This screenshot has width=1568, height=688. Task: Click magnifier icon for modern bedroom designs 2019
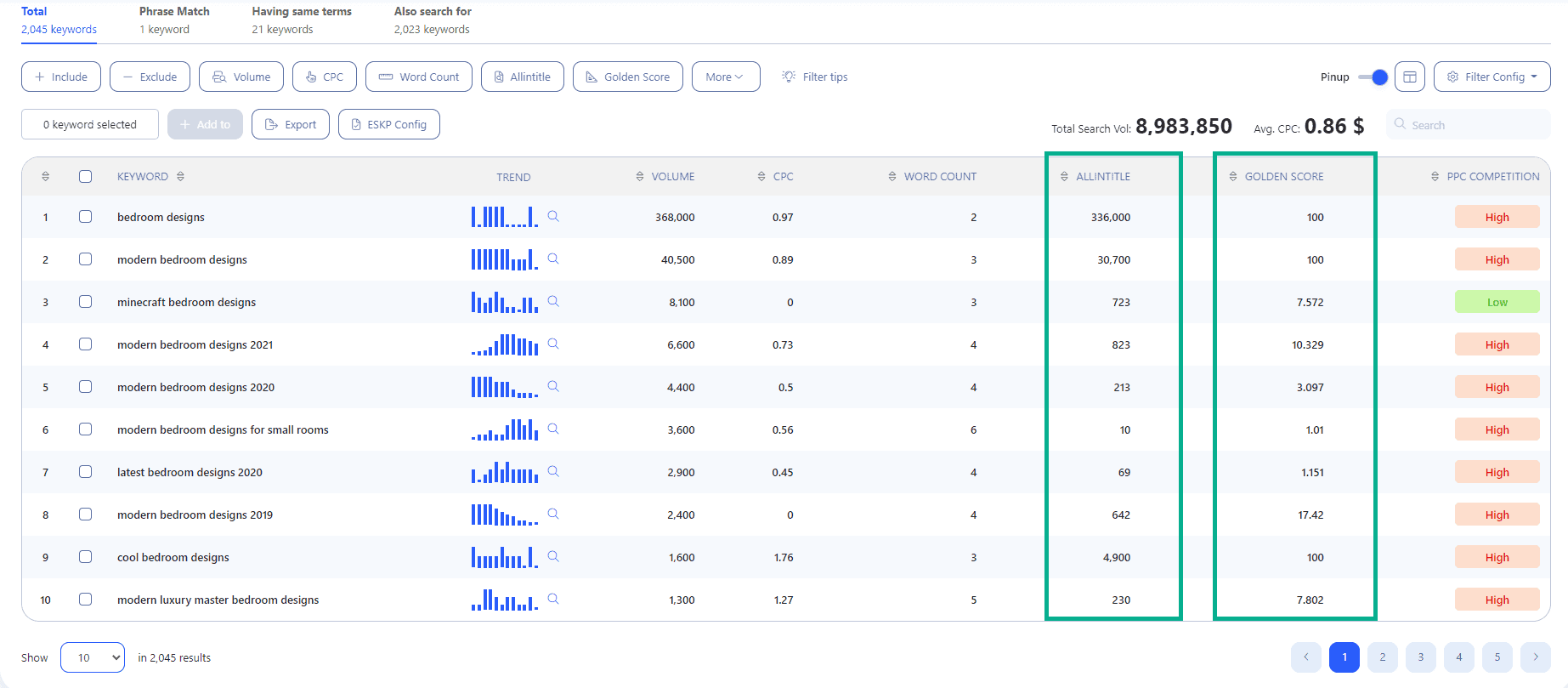tap(553, 514)
